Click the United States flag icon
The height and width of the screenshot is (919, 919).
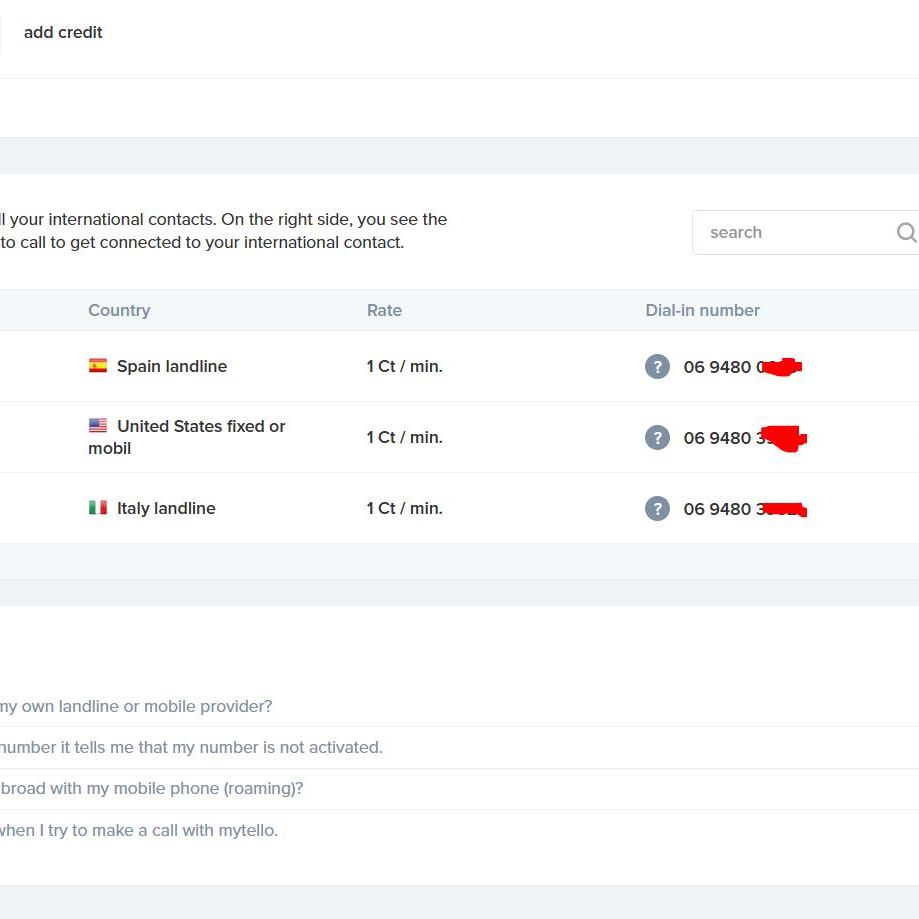pos(98,426)
